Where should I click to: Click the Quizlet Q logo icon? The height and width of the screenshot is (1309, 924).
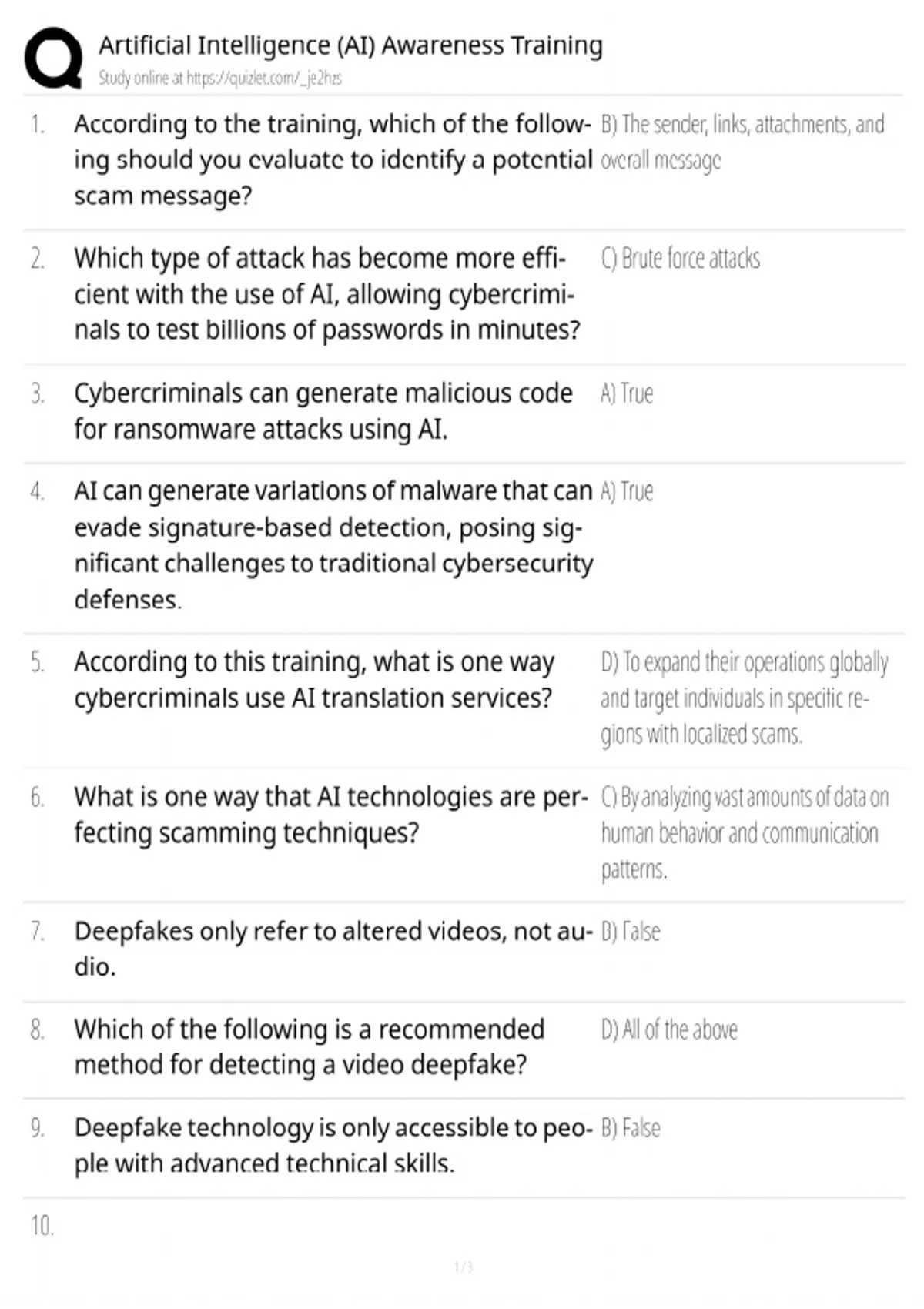(53, 59)
